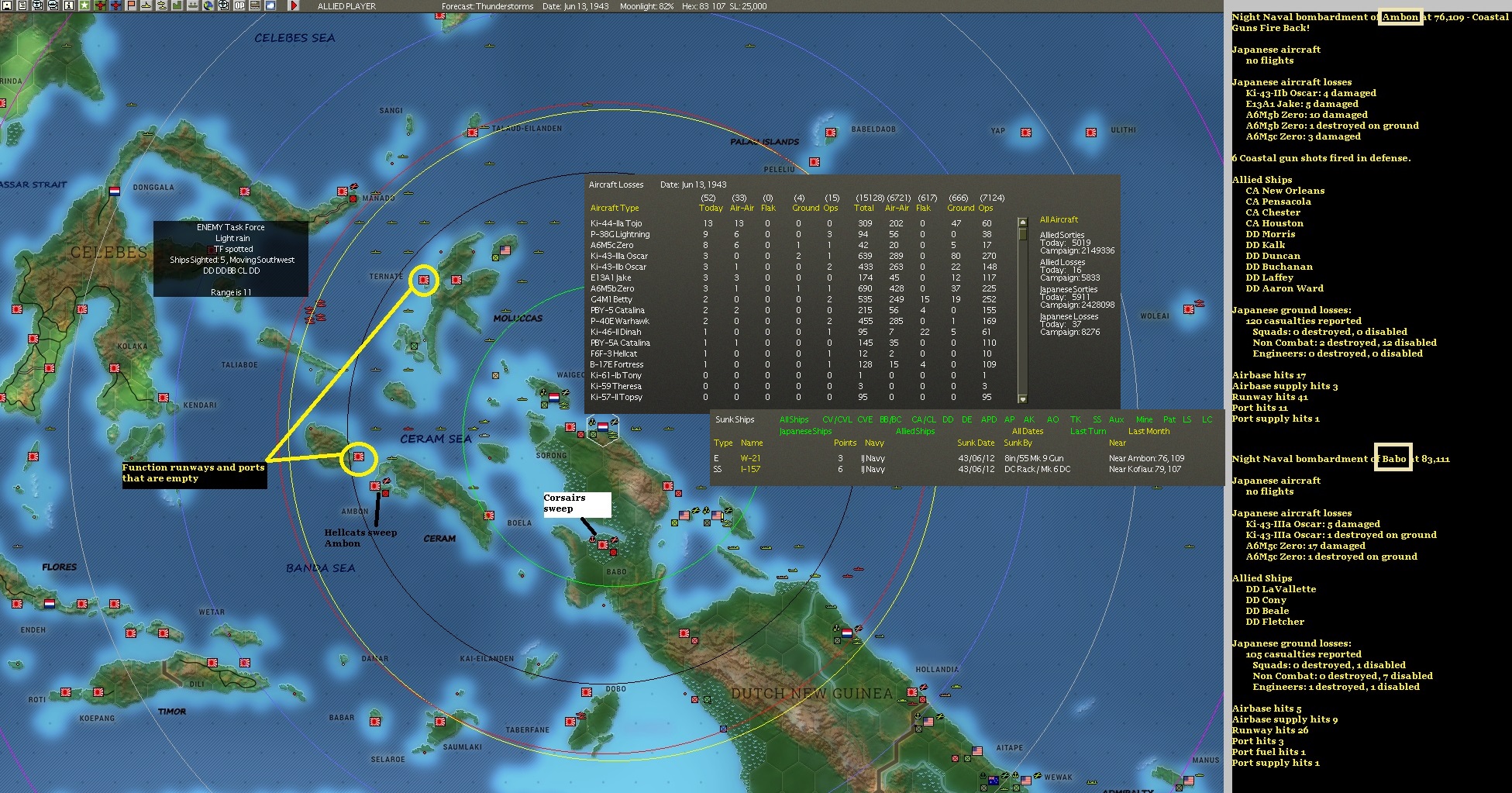Click the floppy disk save game icon
The width and height of the screenshot is (1512, 793).
point(6,5)
